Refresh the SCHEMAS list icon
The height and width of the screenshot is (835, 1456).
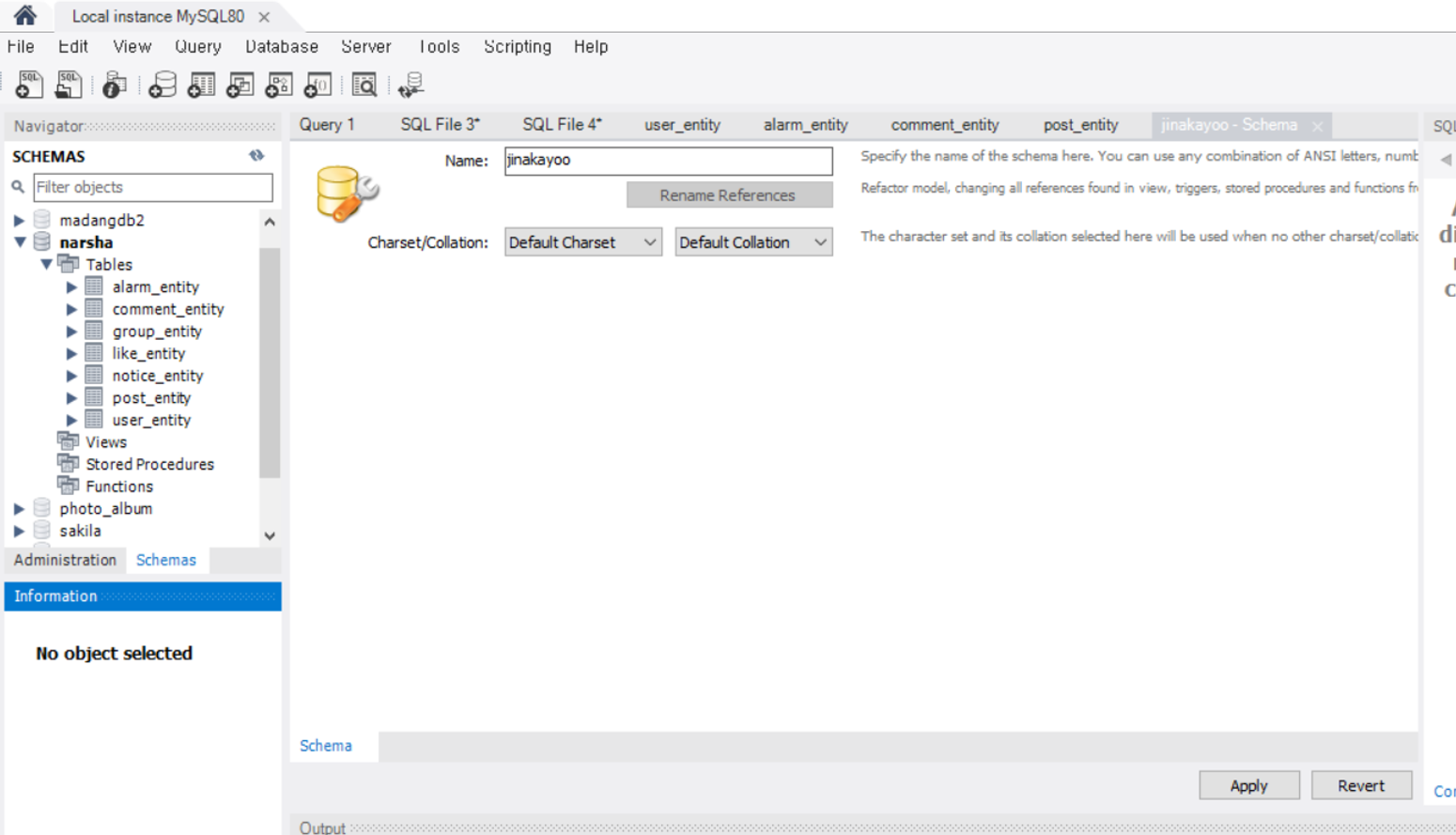click(256, 156)
